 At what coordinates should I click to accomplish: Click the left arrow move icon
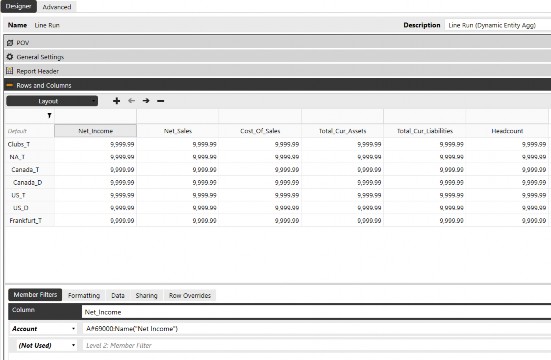[131, 101]
